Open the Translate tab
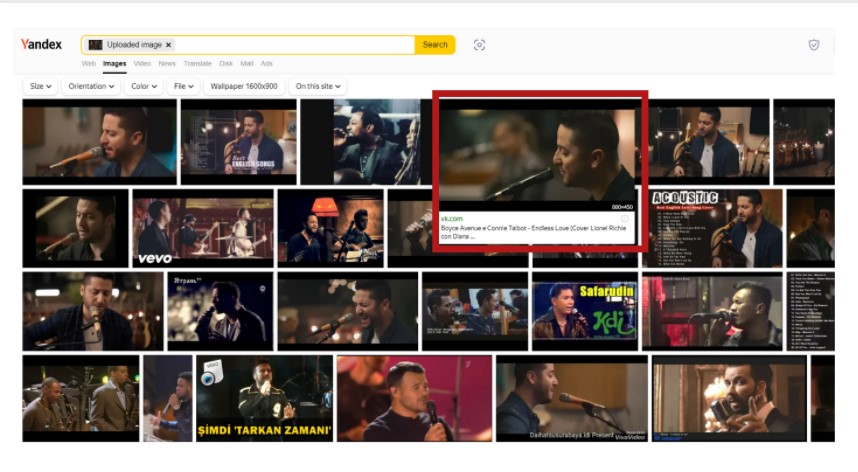 tap(197, 64)
